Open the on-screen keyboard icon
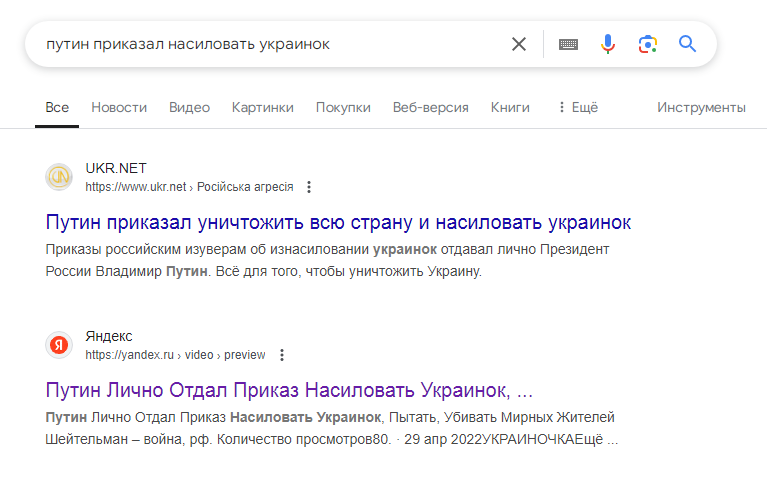 click(568, 45)
